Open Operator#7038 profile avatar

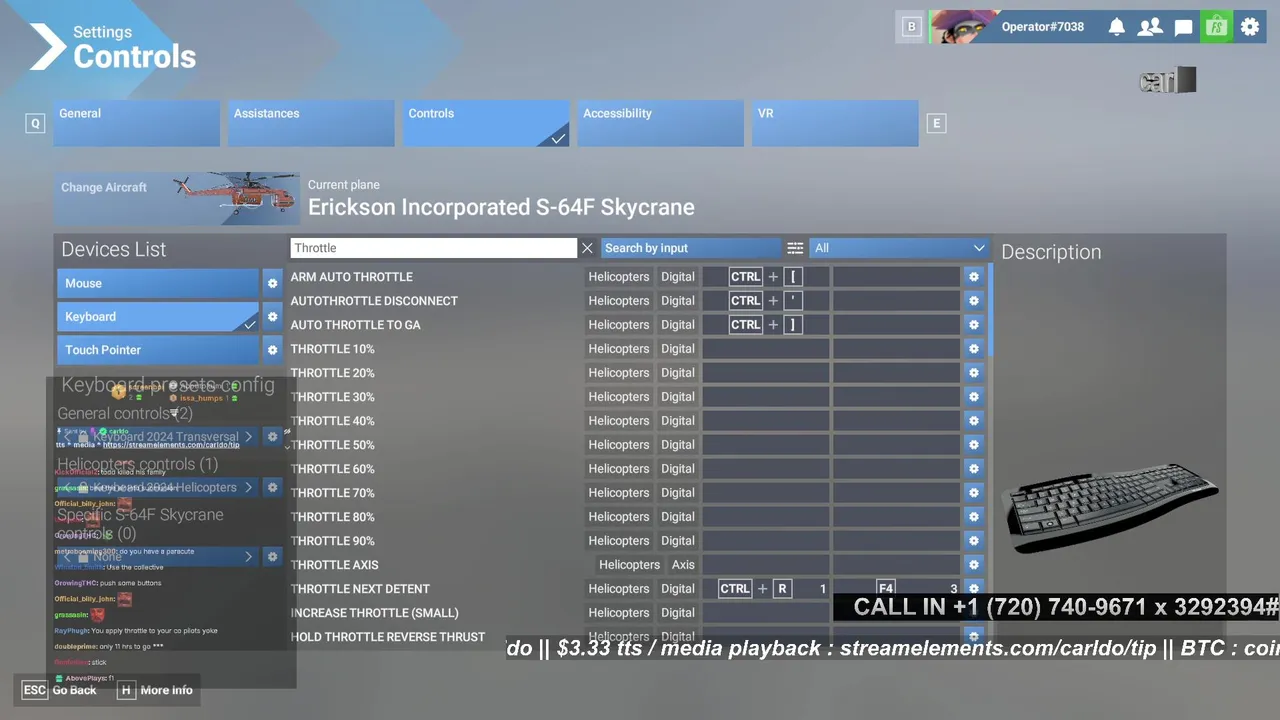(964, 27)
